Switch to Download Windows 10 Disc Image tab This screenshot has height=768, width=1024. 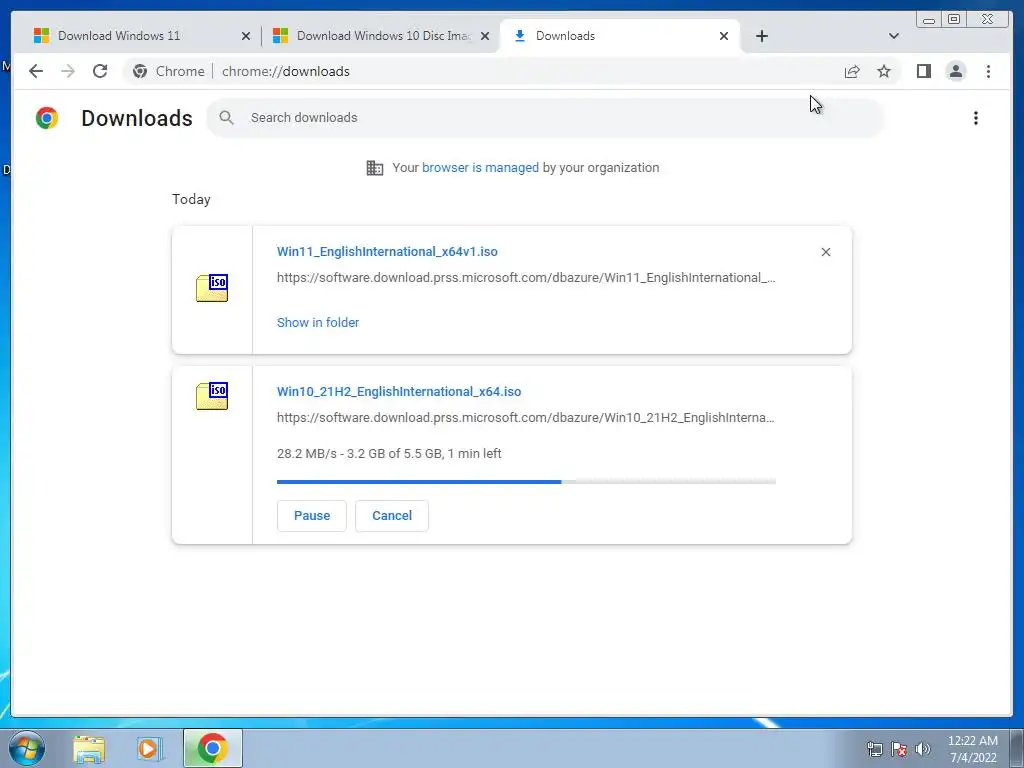(379, 36)
